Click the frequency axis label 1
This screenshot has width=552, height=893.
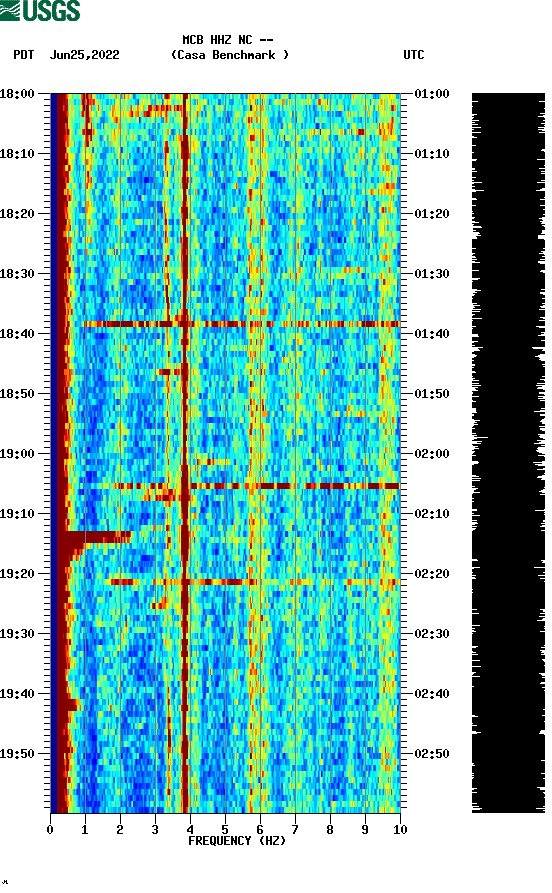tap(85, 830)
